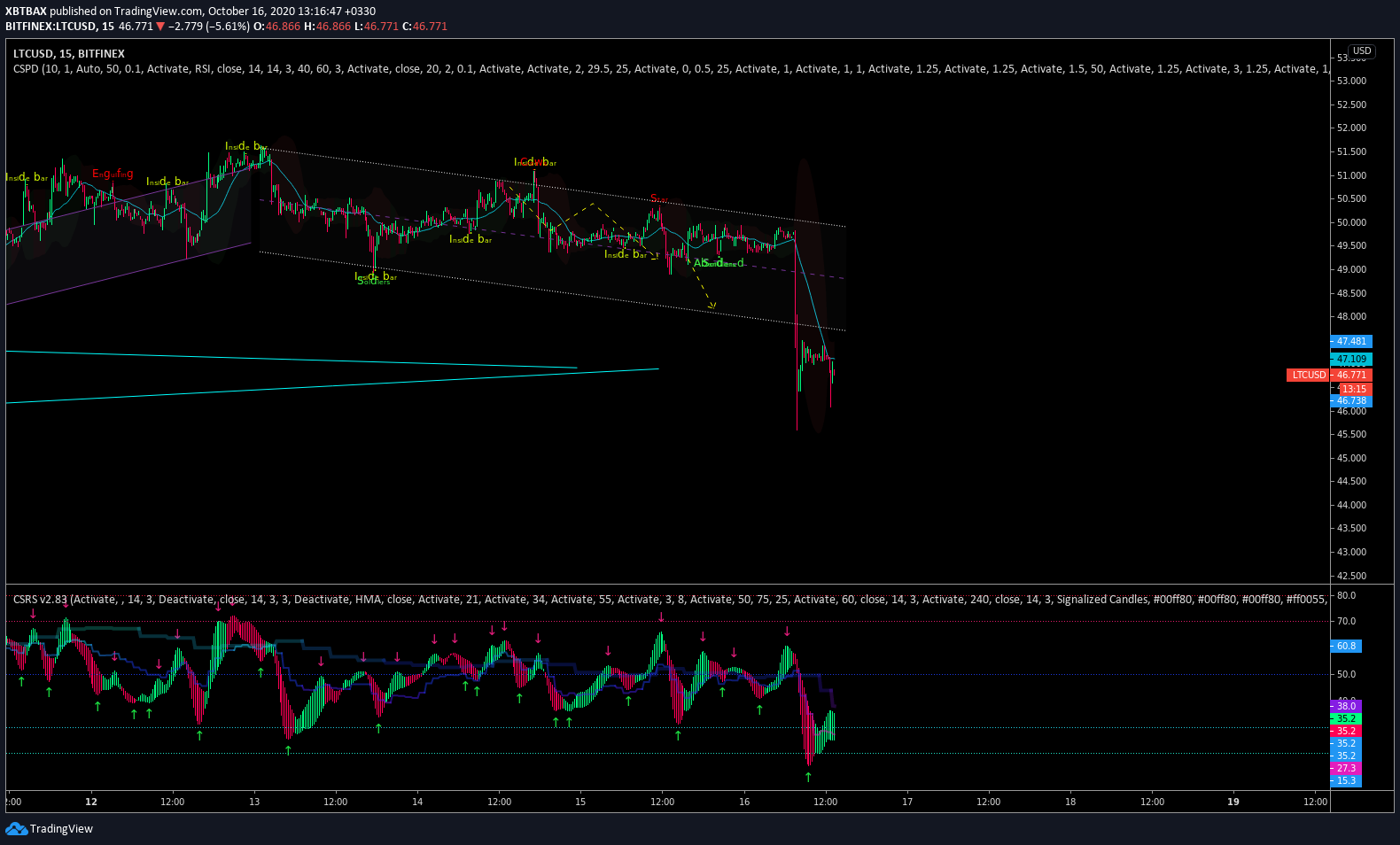Screen dimensions: 1400x845
Task: Click the blue 15.3 indicator value label
Action: coord(1346,781)
